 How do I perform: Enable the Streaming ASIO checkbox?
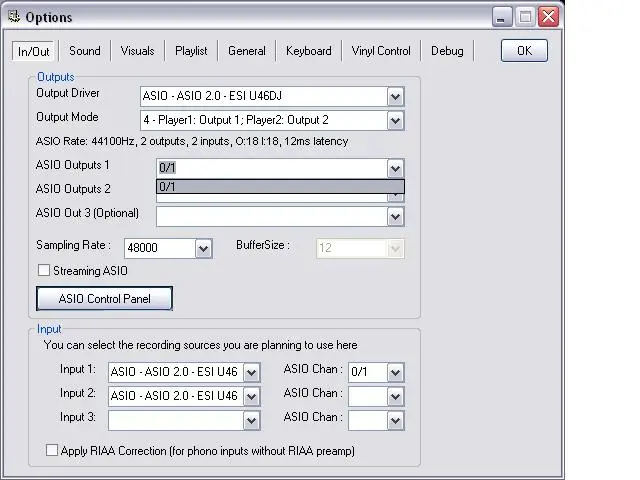tap(44, 270)
